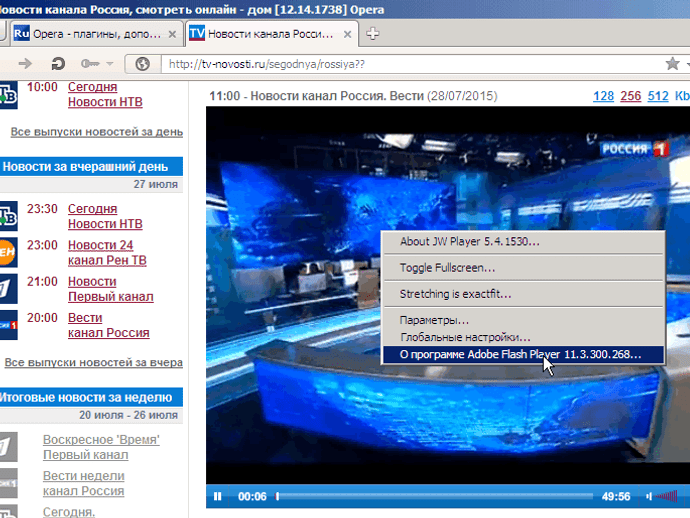Click grey Первый канал logo by 'Воскресное Время'
The height and width of the screenshot is (518, 690).
click(x=8, y=447)
